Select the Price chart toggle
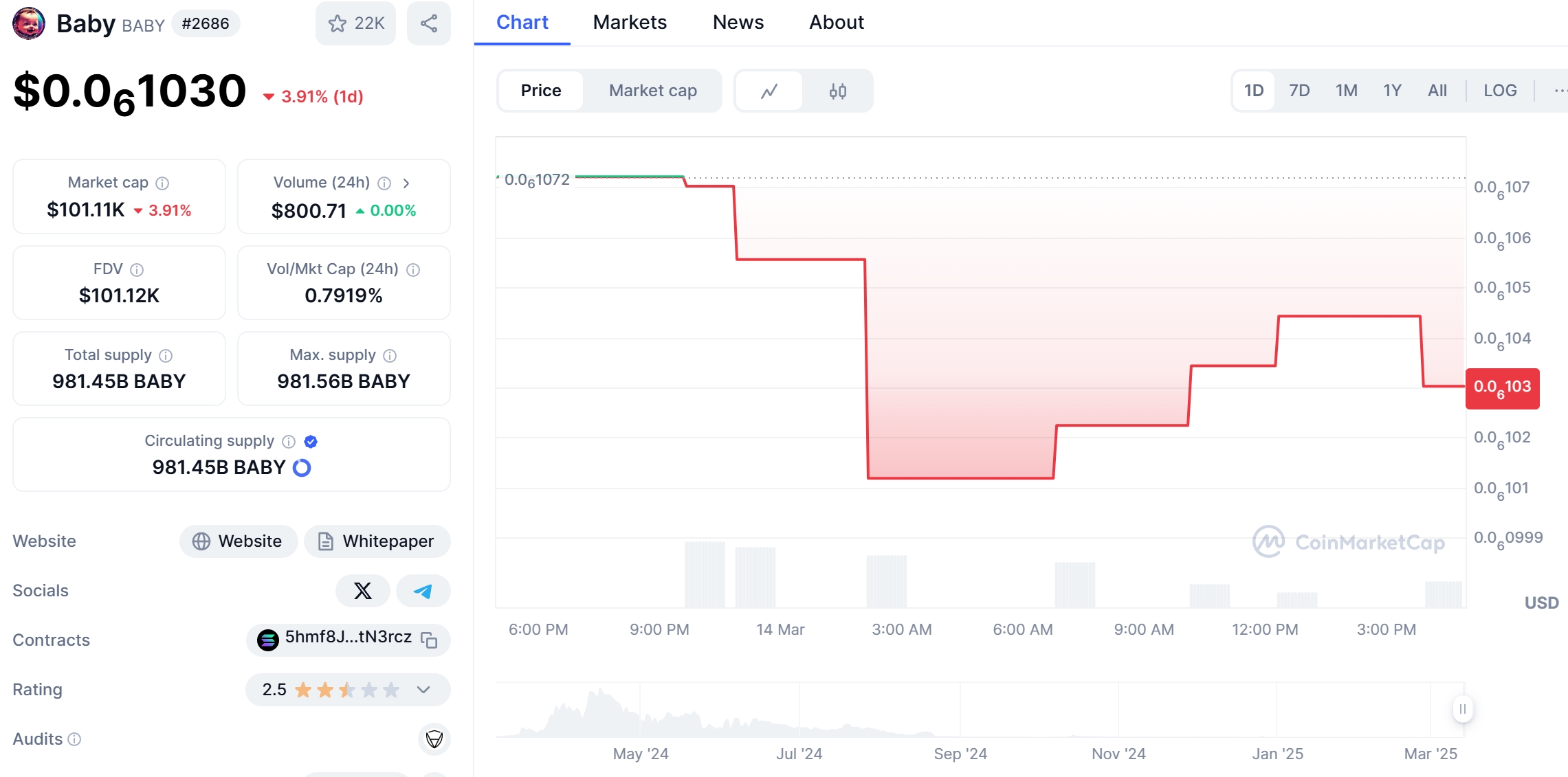Screen dimensions: 1568x777 pyautogui.click(x=541, y=91)
